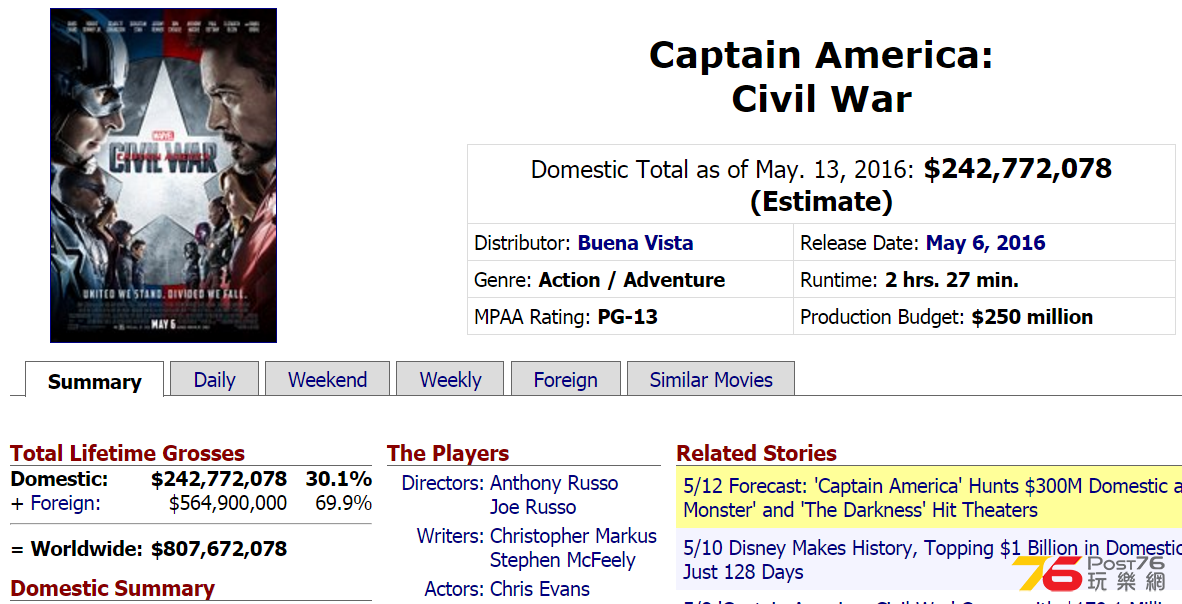Image resolution: width=1182 pixels, height=604 pixels.
Task: Open the May 6, 2016 release date link
Action: [x=986, y=243]
